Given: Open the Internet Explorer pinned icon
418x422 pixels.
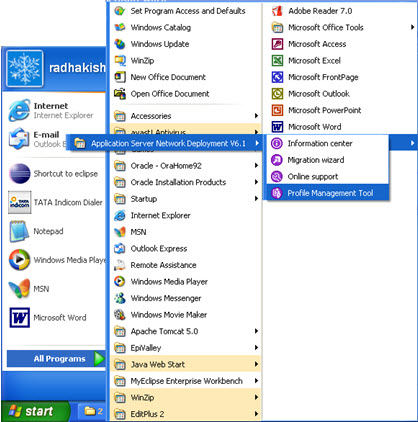Looking at the screenshot, I should click(19, 110).
